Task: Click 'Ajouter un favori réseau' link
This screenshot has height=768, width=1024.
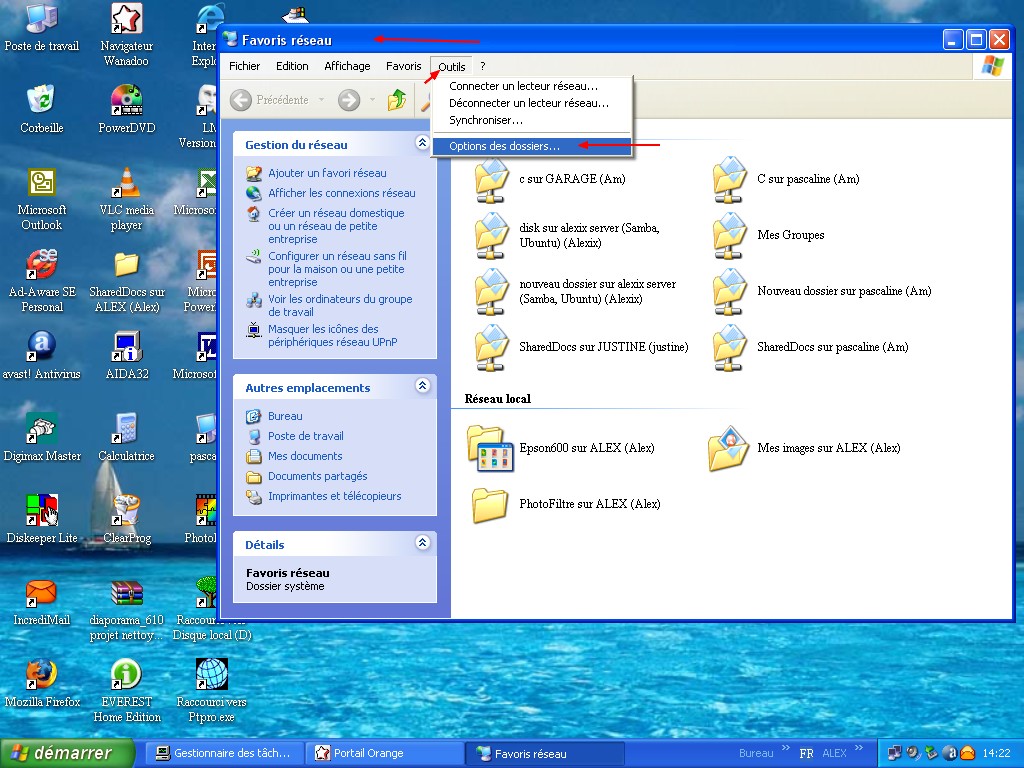Action: [326, 173]
